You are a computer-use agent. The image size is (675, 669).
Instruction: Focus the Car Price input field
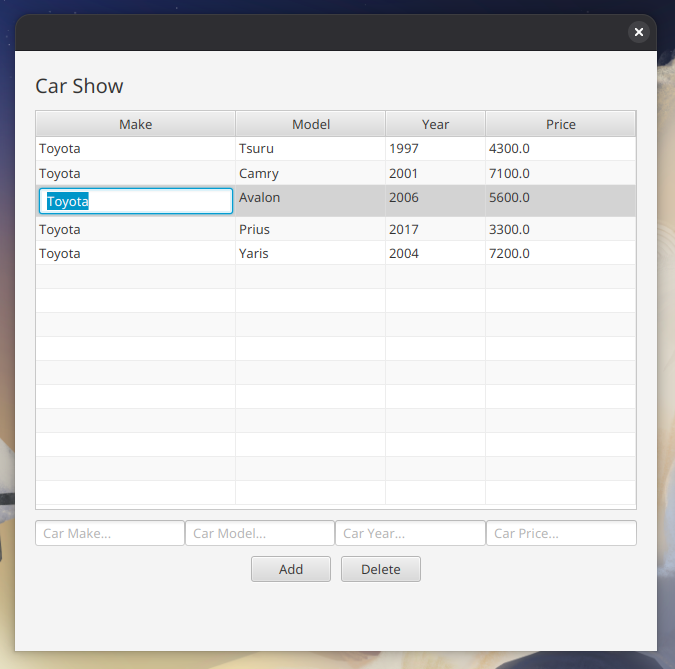[x=561, y=533]
